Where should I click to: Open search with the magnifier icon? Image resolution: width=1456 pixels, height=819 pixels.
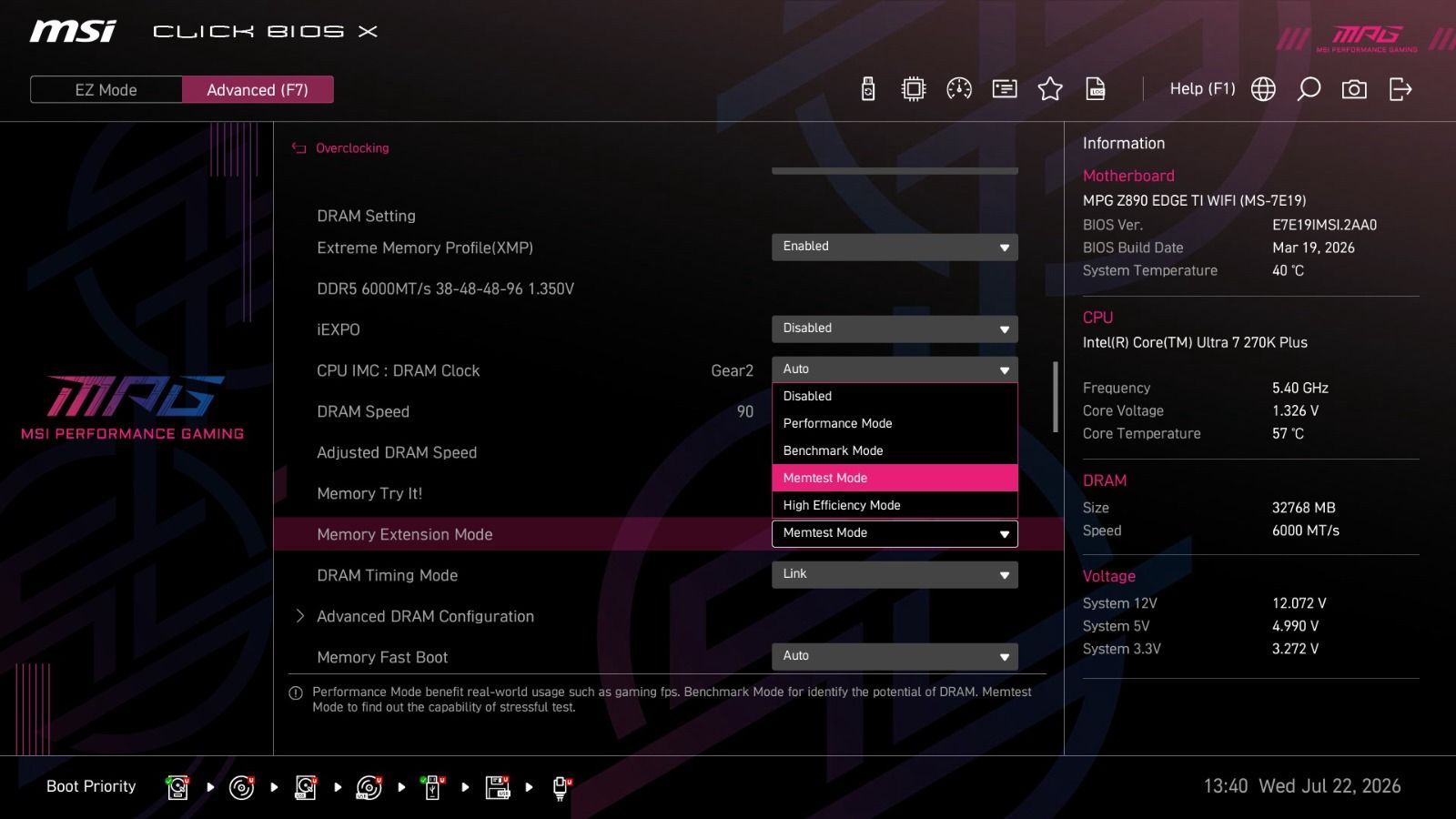click(1309, 88)
